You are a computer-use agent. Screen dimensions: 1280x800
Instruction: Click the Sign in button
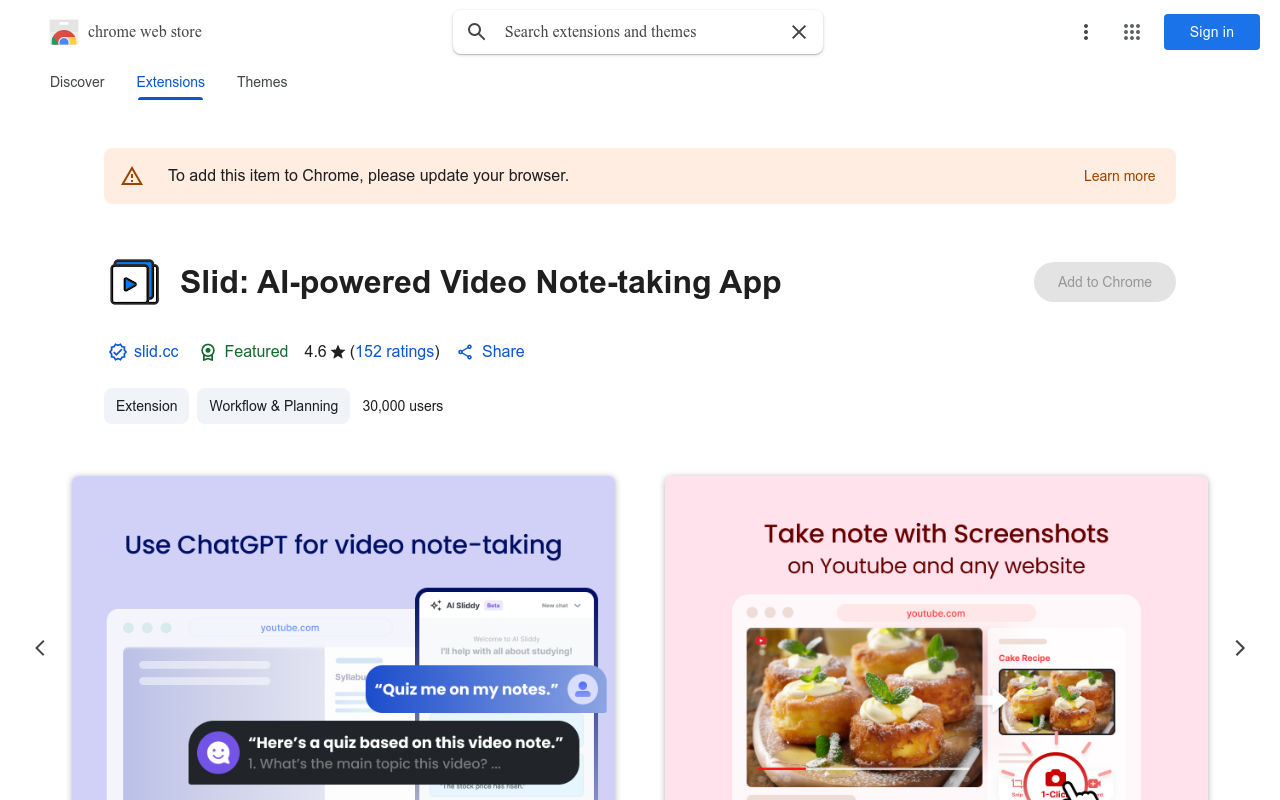[x=1212, y=32]
